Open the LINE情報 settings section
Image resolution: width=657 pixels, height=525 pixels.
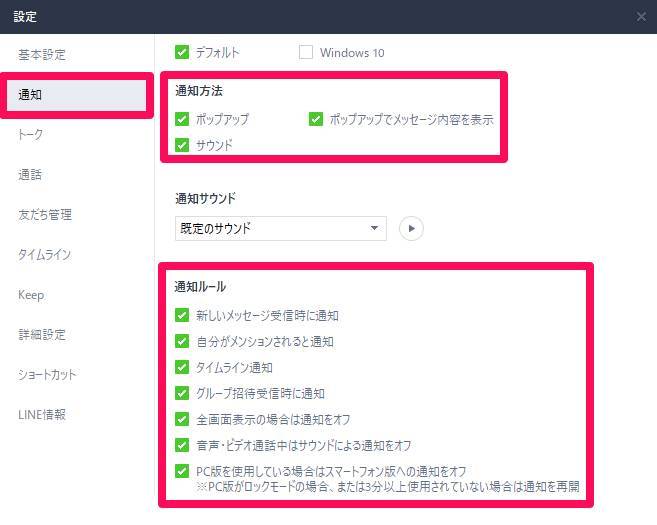pyautogui.click(x=42, y=414)
